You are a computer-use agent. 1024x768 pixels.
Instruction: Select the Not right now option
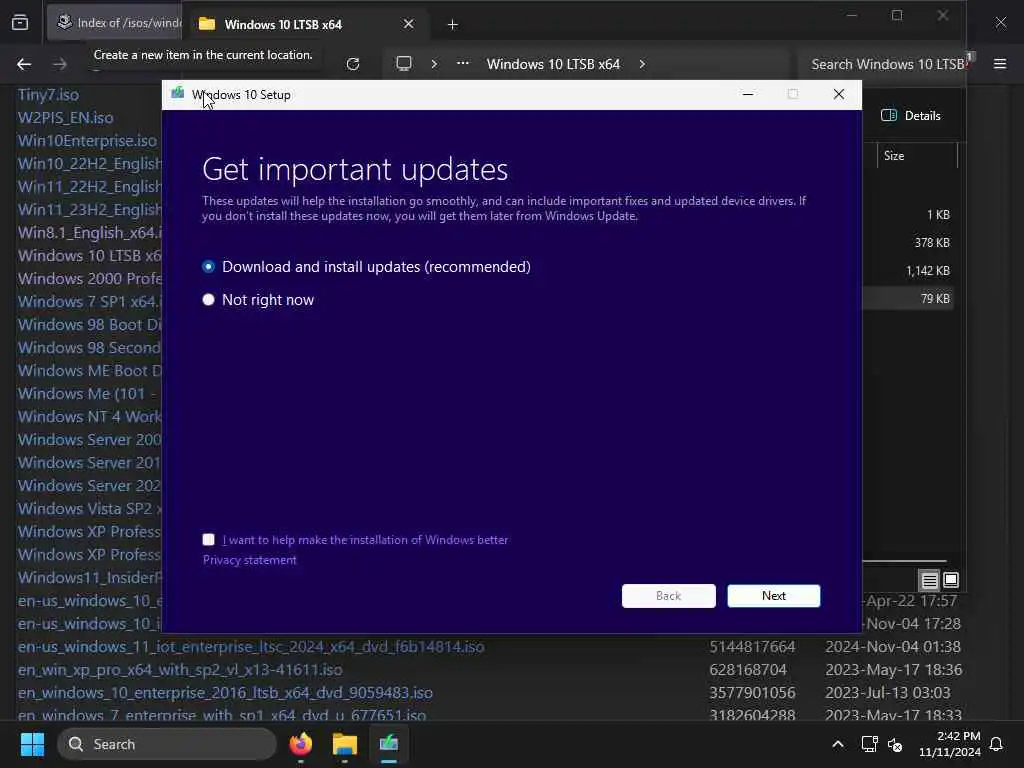(x=208, y=300)
